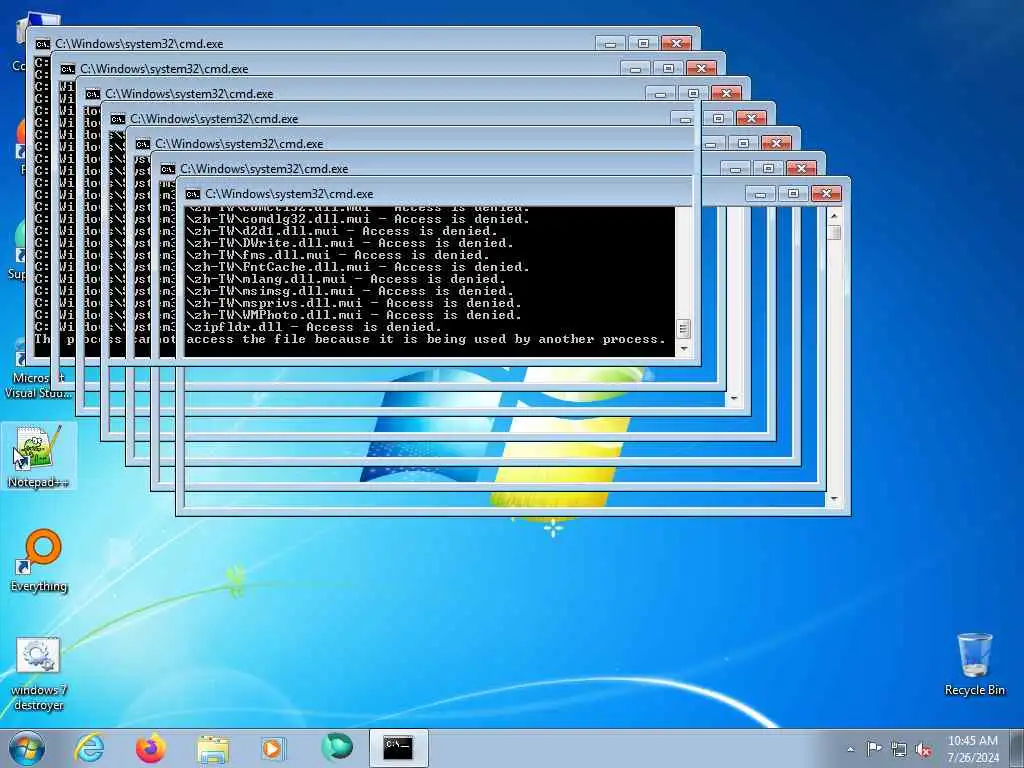Click the DWrite.dll.mui Access is denied line
Image resolution: width=1024 pixels, height=768 pixels.
349,243
